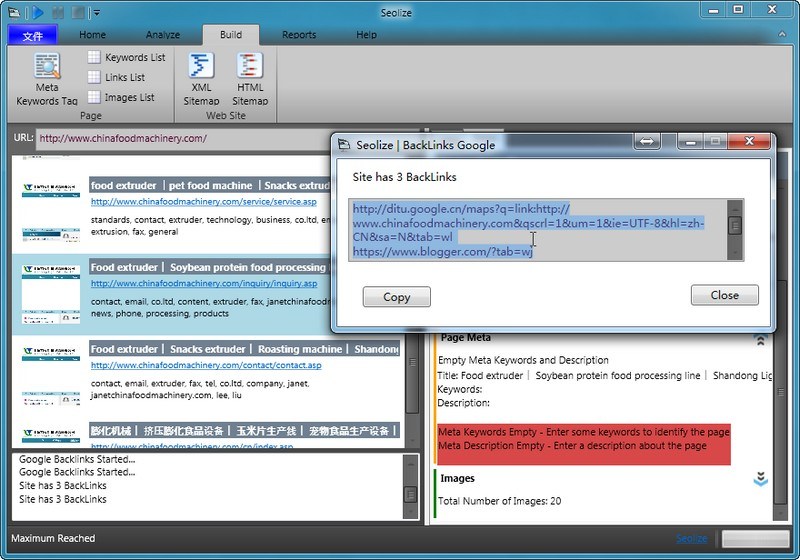Image resolution: width=800 pixels, height=560 pixels.
Task: Select the Build ribbon tab
Action: coord(231,35)
